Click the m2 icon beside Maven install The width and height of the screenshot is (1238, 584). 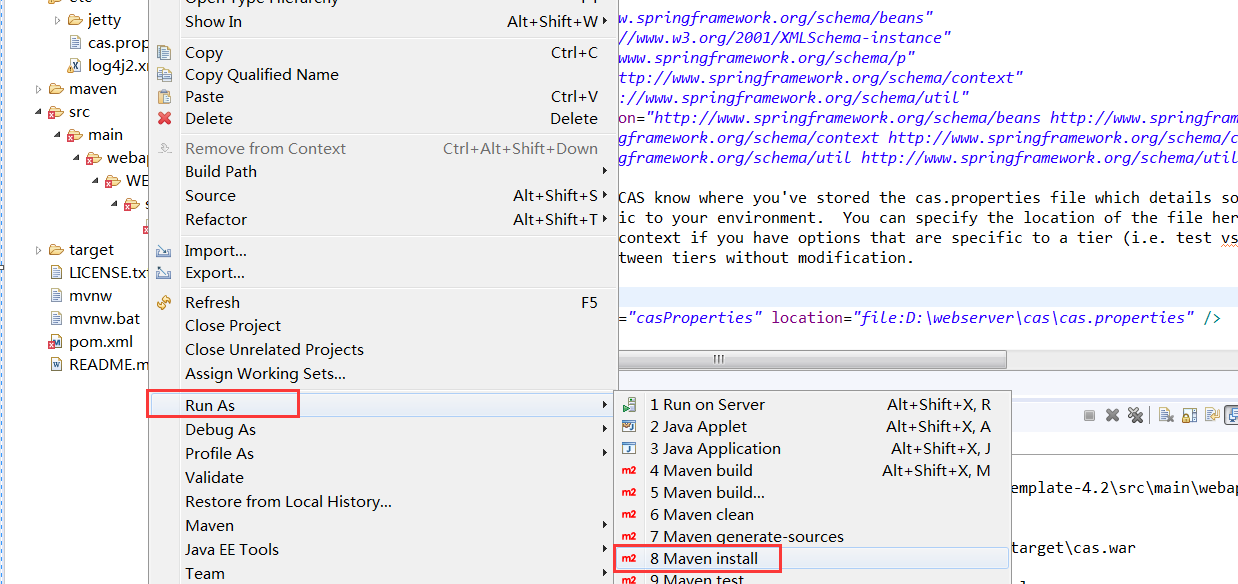[629, 558]
